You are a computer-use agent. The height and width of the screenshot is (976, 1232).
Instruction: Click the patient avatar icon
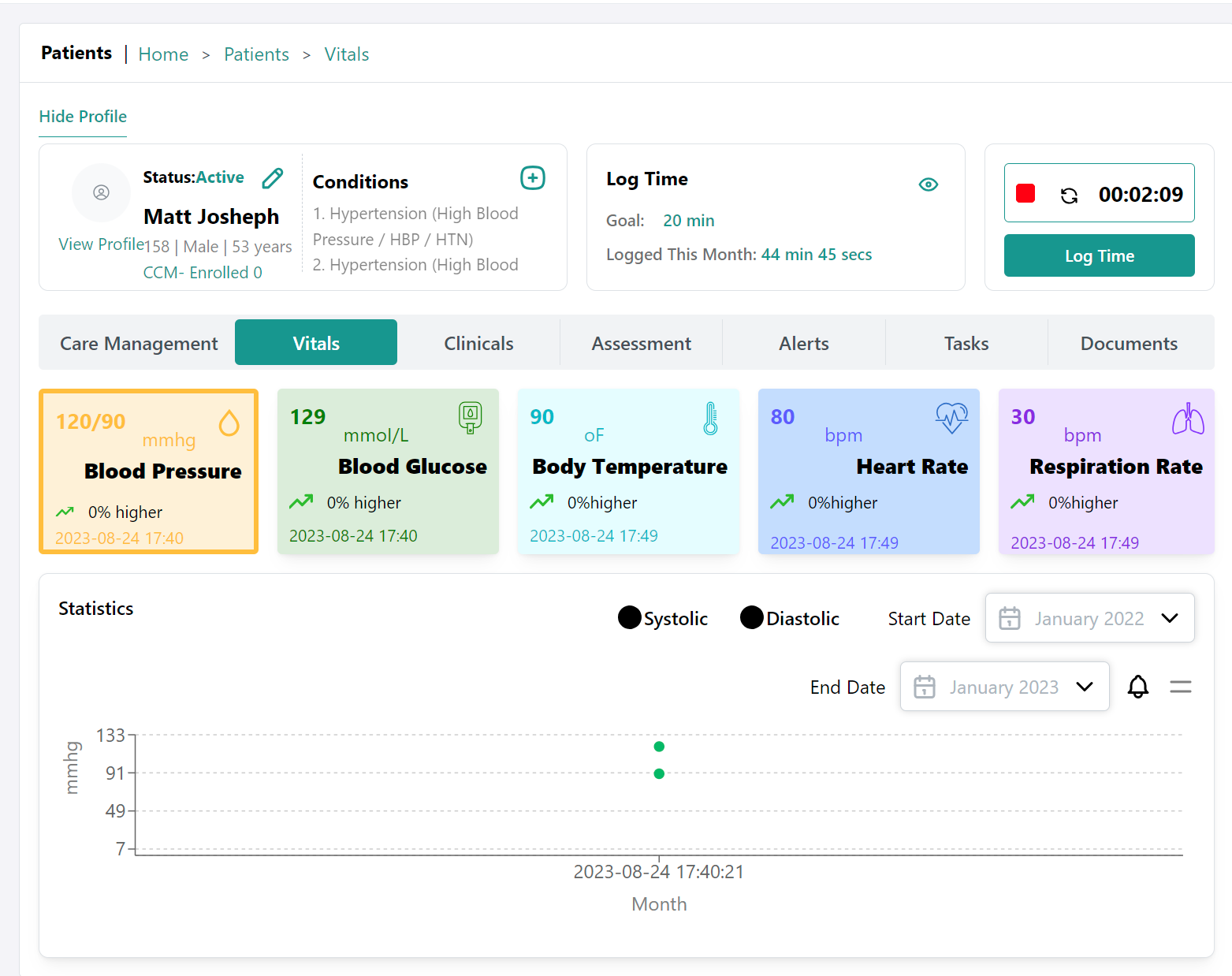tap(101, 192)
